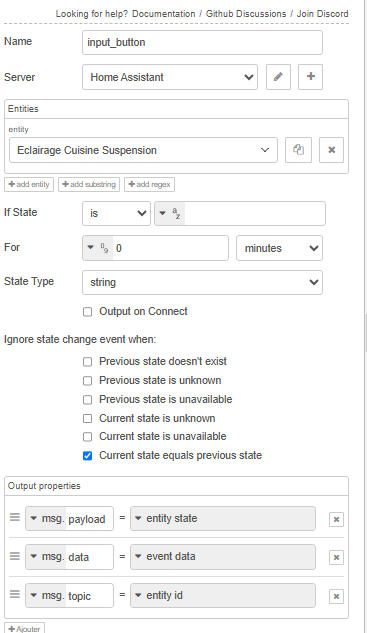Uncheck Current state equals previous state
The height and width of the screenshot is (633, 367).
point(88,456)
